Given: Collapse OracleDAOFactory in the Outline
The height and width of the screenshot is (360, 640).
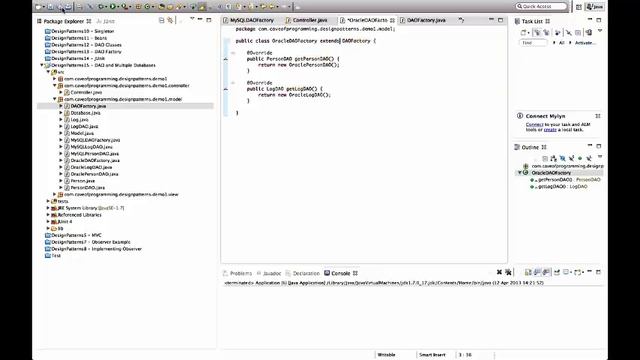Looking at the screenshot, I should (x=520, y=173).
